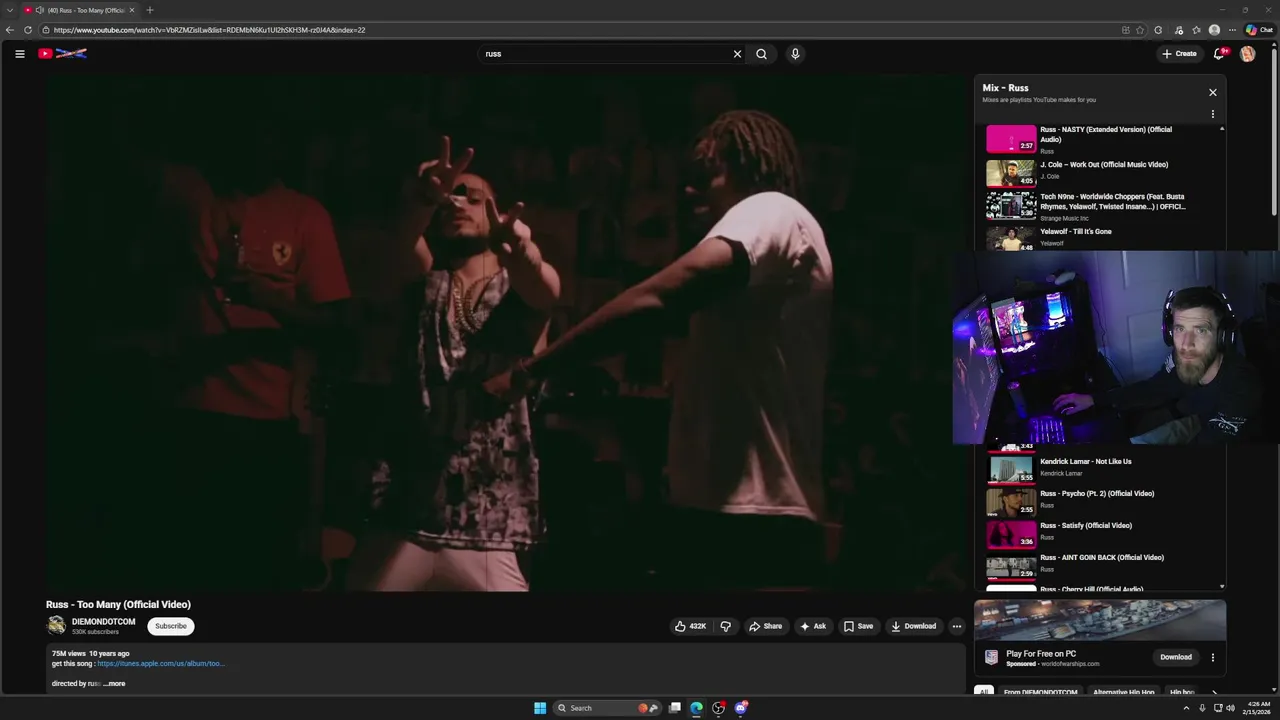Open YouTube notifications bell

click(x=1219, y=54)
